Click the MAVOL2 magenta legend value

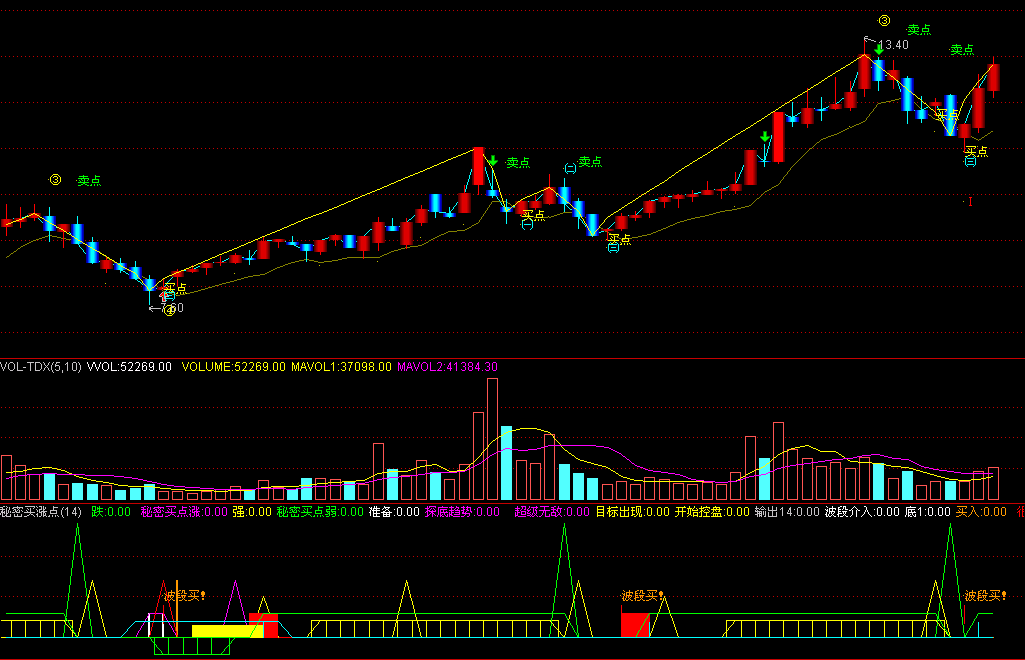[447, 367]
